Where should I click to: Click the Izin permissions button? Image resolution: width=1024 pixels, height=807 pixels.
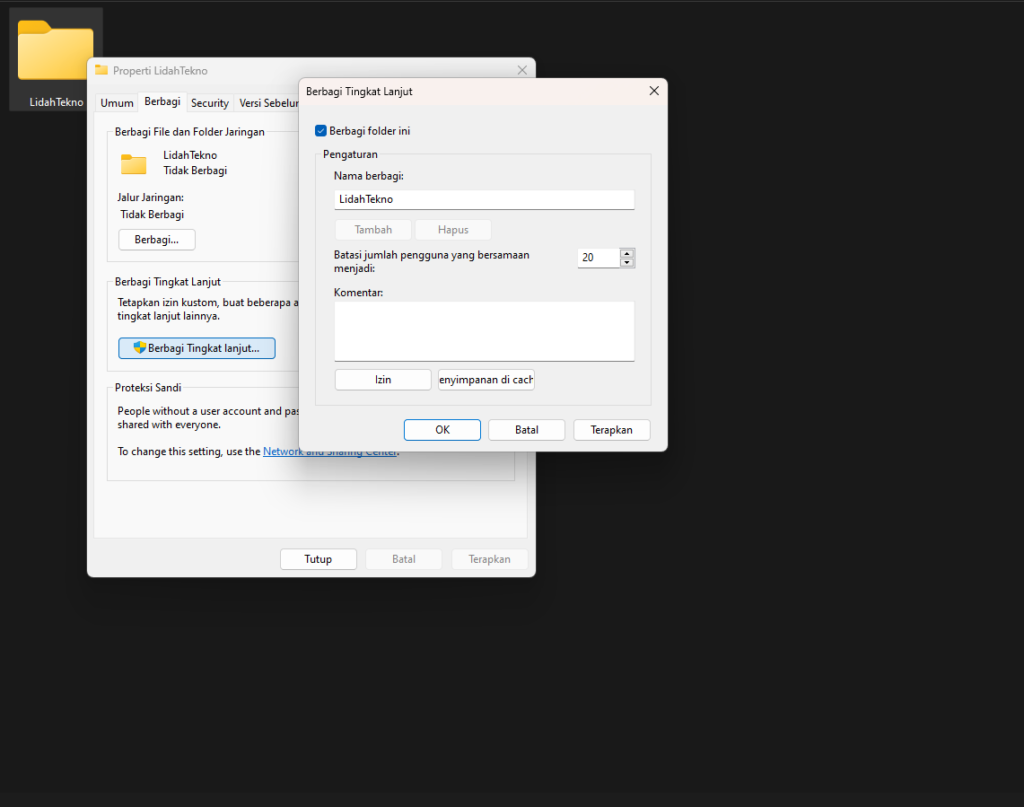coord(383,379)
